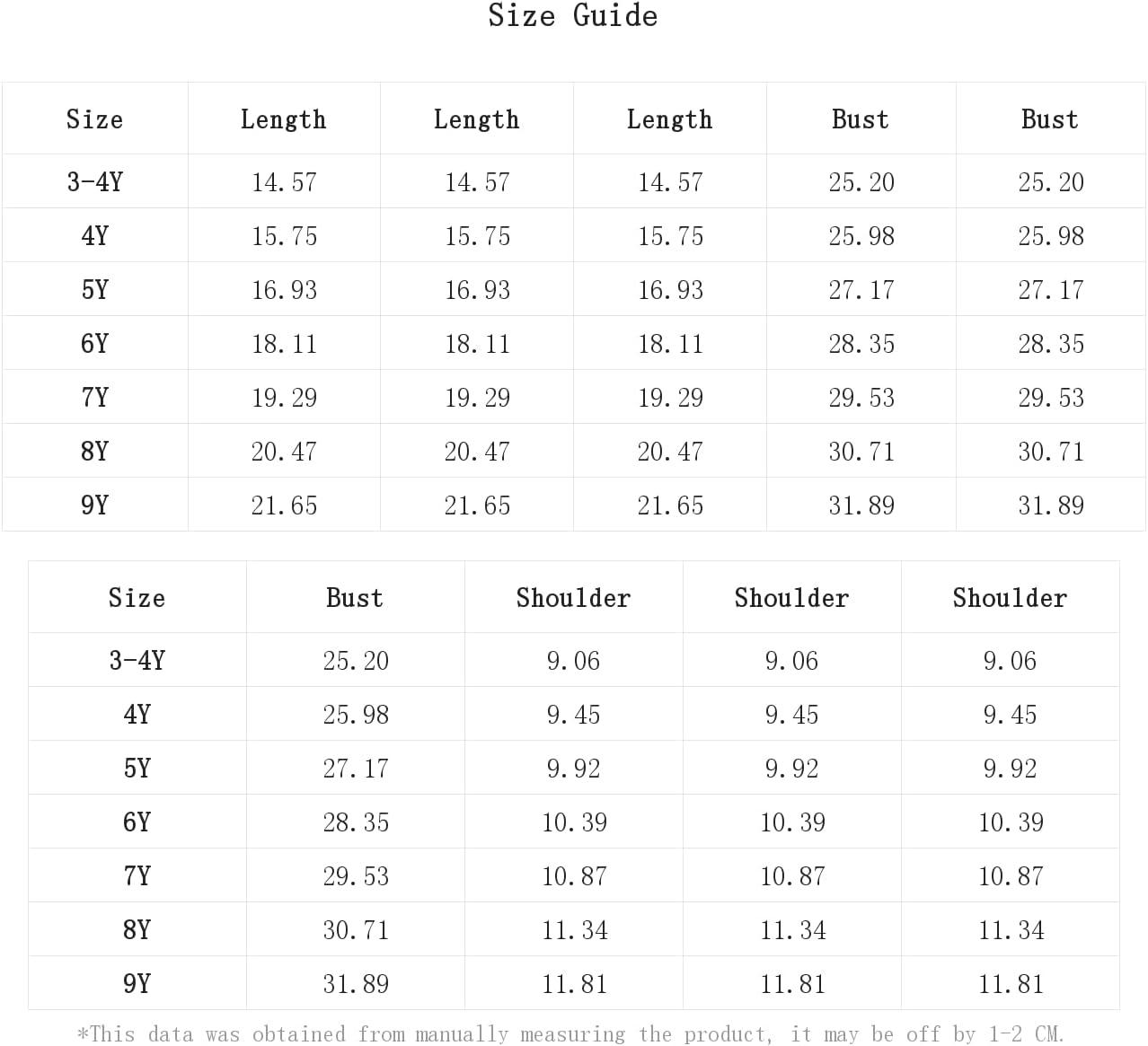The width and height of the screenshot is (1148, 1046).
Task: Select the rightmost Bust header in top table
Action: coord(1050,119)
